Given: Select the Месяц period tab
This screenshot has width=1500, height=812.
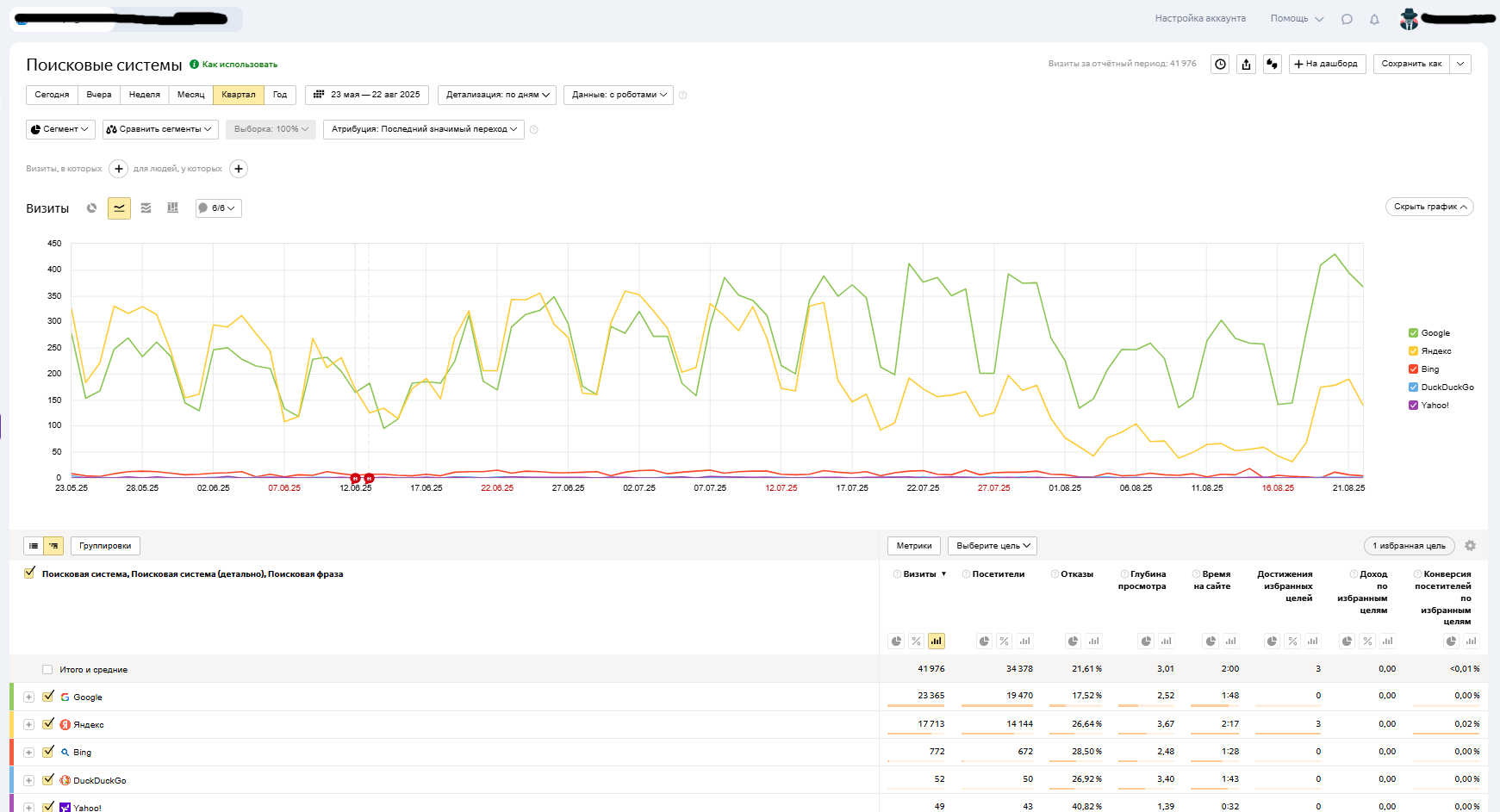Looking at the screenshot, I should coord(191,95).
